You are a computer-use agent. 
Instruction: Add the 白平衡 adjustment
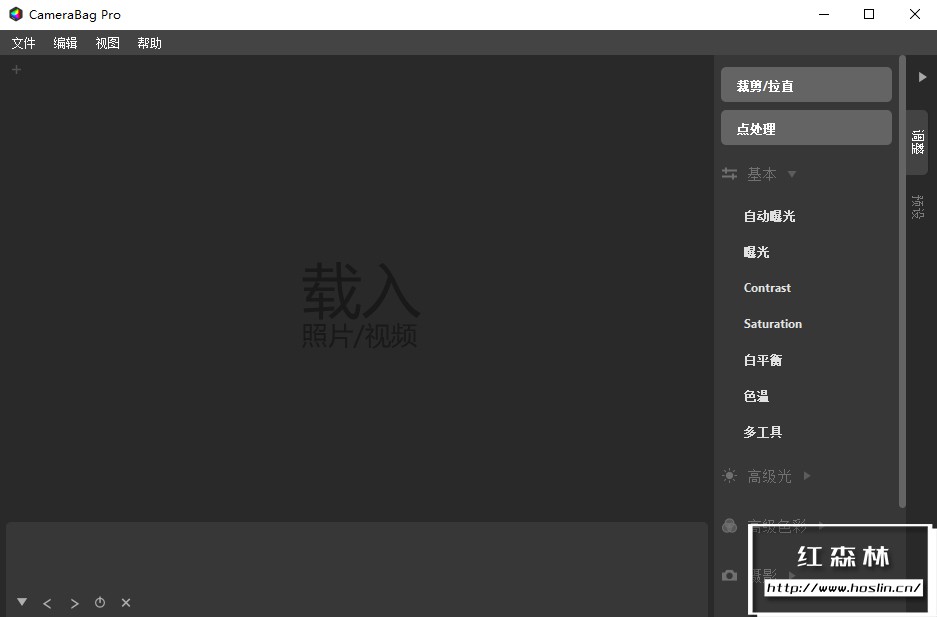763,360
